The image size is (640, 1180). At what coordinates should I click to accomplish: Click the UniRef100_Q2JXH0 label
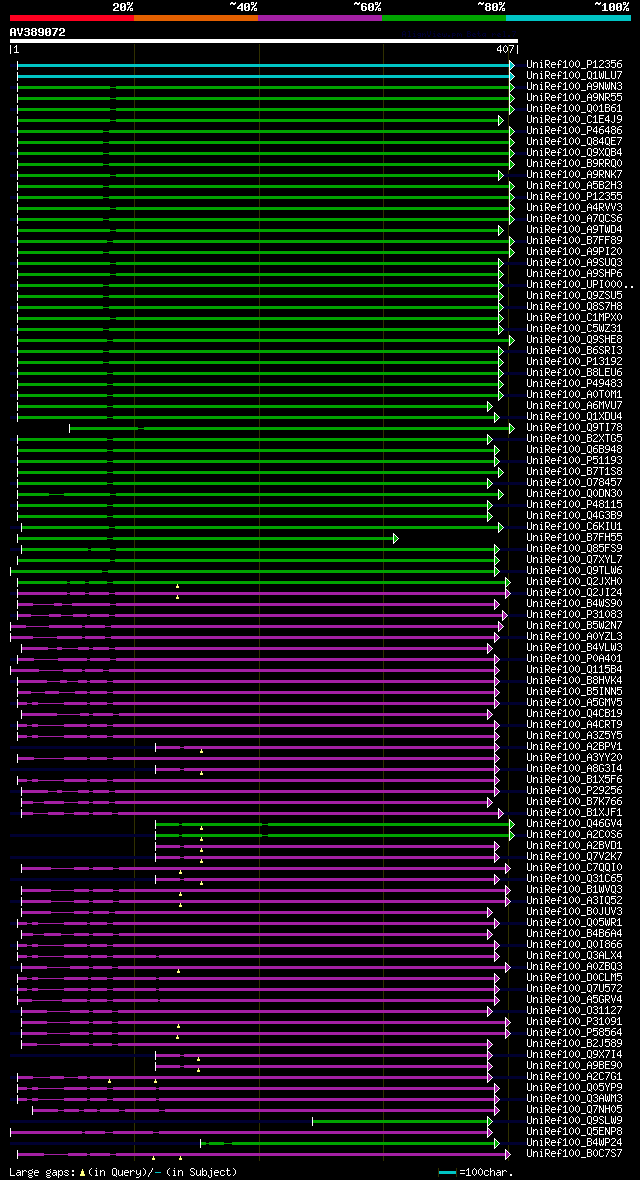574,582
